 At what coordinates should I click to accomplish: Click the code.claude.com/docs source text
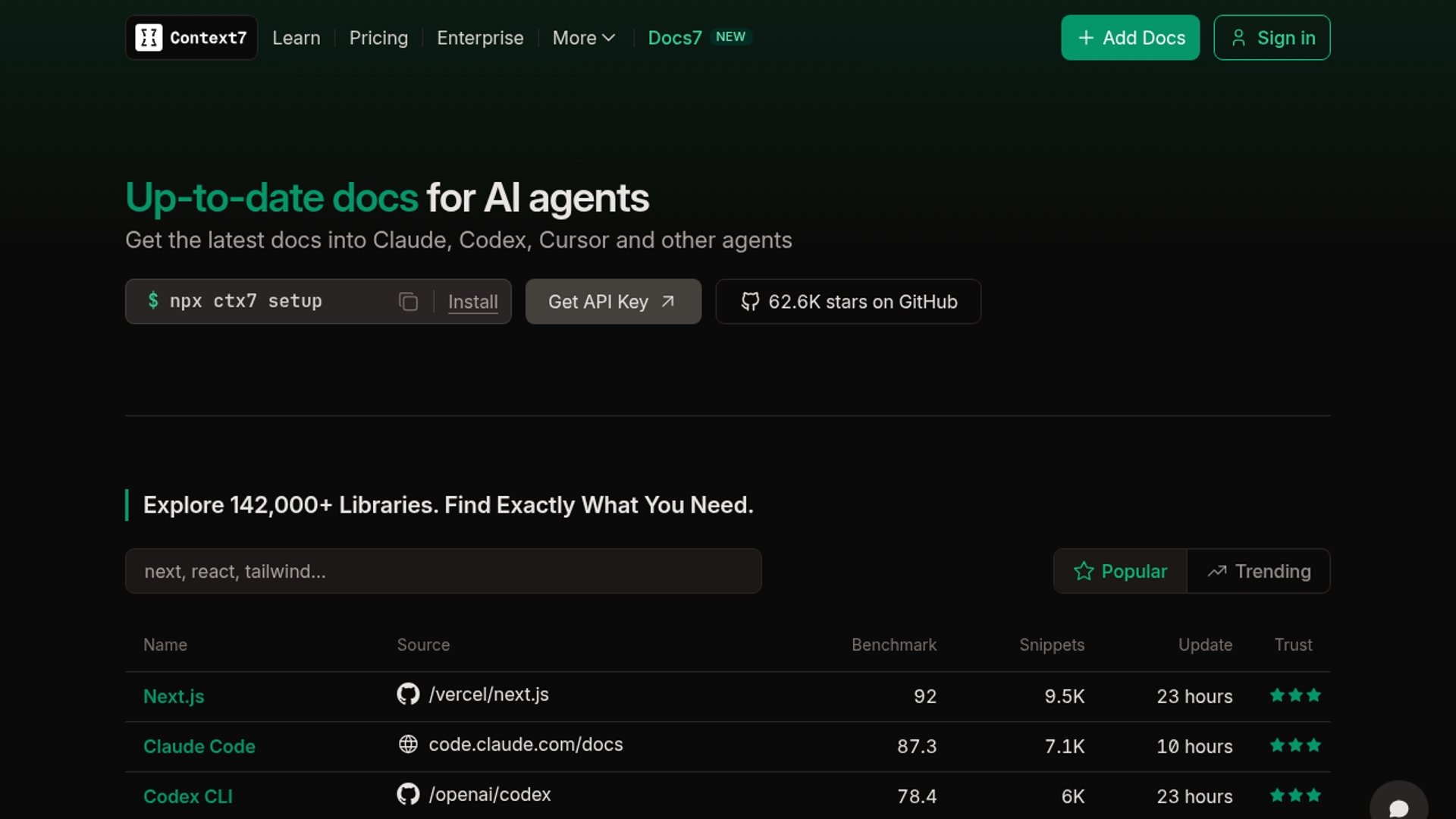pos(526,744)
